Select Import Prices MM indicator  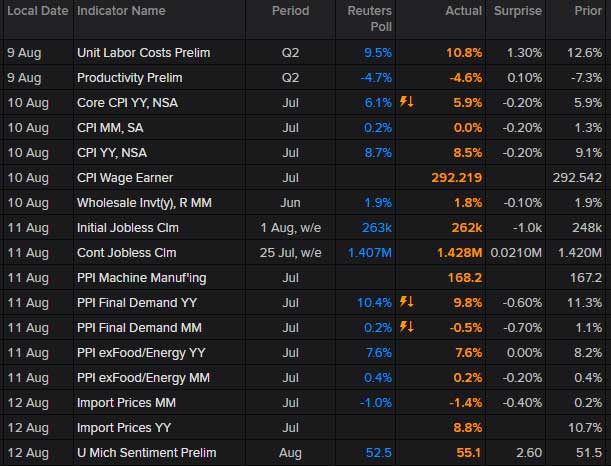[x=126, y=402]
